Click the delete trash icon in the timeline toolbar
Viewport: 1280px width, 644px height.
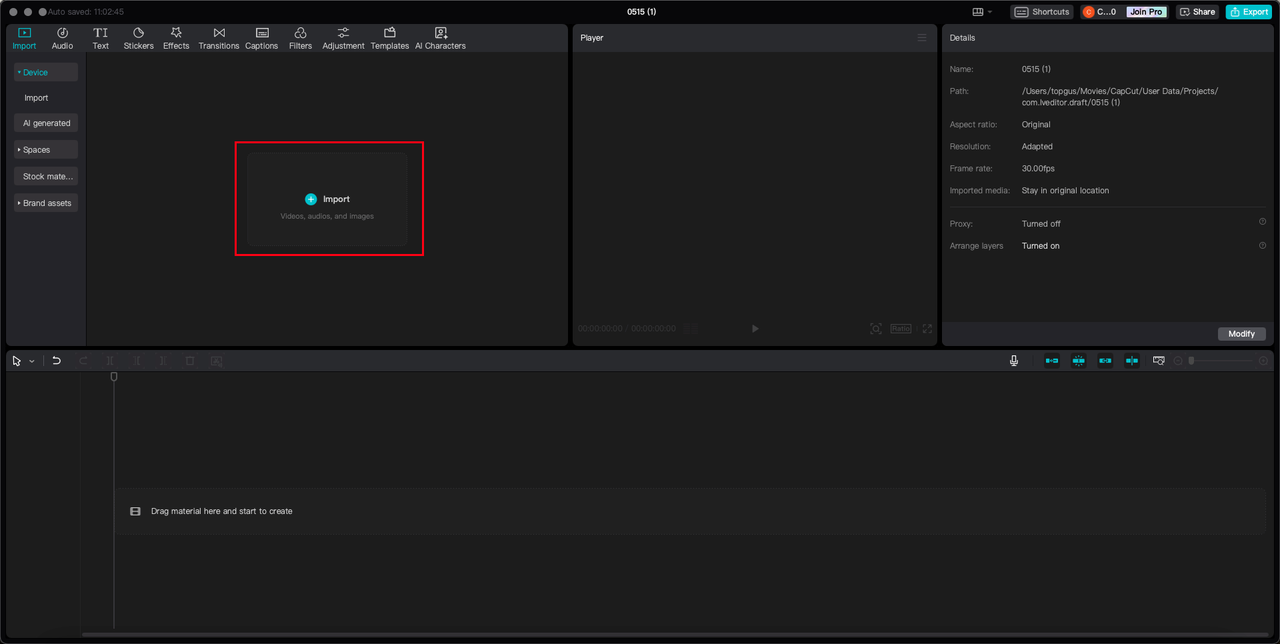click(190, 361)
